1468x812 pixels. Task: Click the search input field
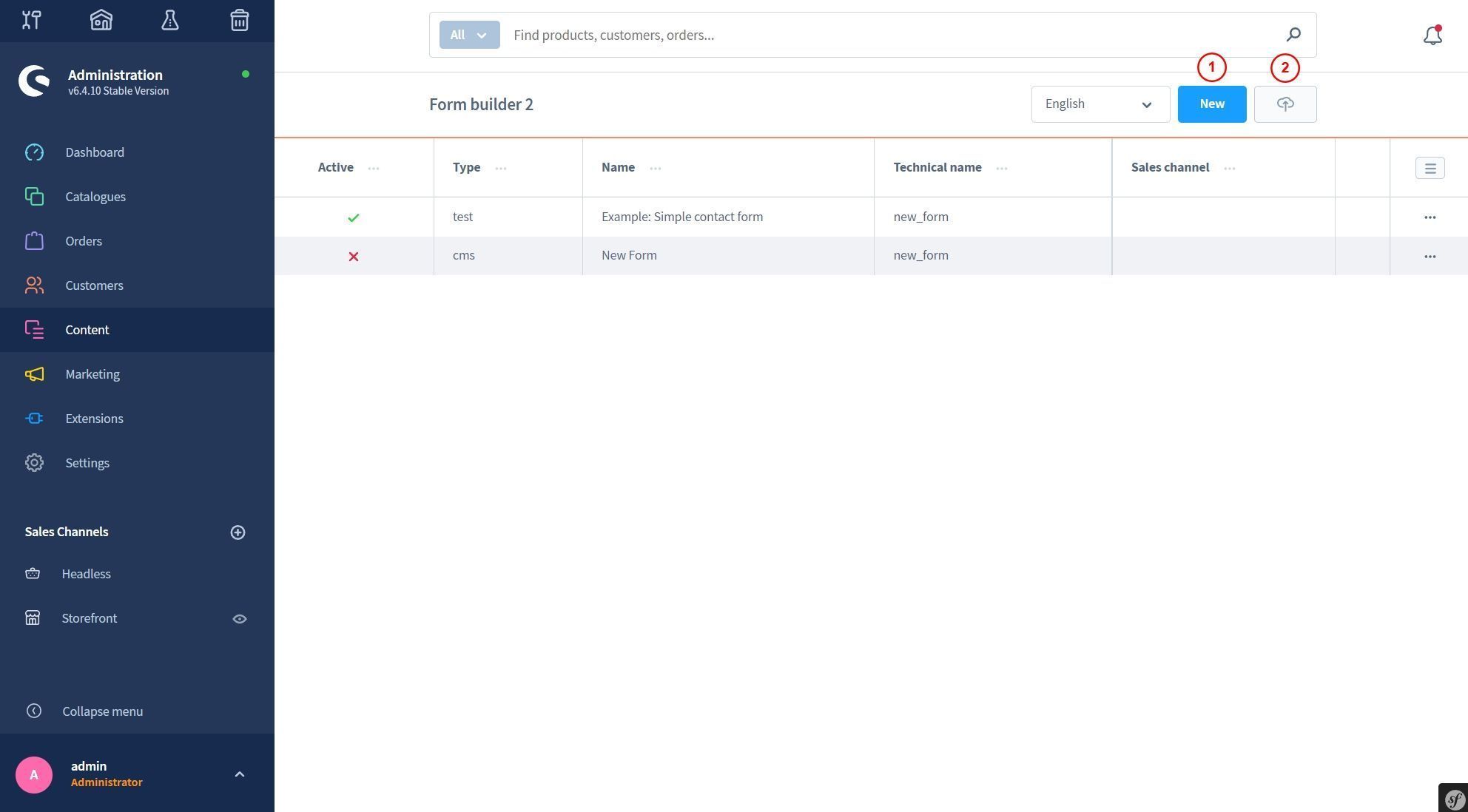888,35
